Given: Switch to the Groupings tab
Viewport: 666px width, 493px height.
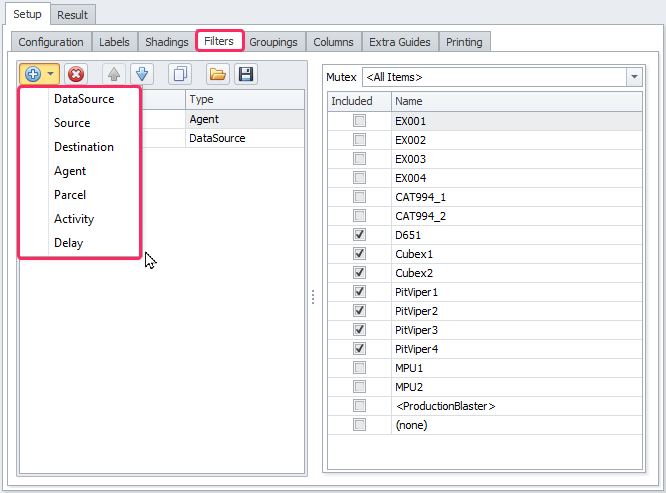Looking at the screenshot, I should 274,42.
